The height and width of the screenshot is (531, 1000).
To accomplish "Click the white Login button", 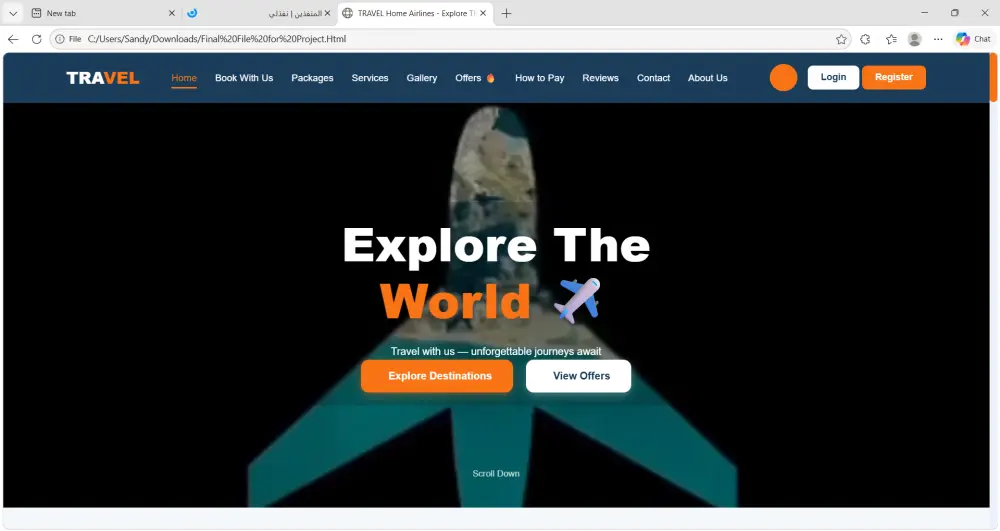I will coord(833,77).
